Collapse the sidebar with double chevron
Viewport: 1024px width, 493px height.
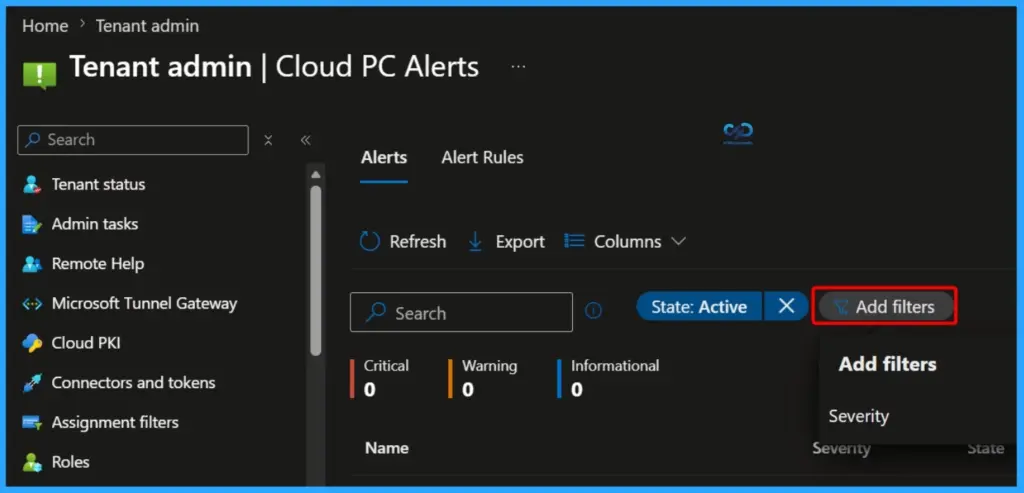coord(305,140)
